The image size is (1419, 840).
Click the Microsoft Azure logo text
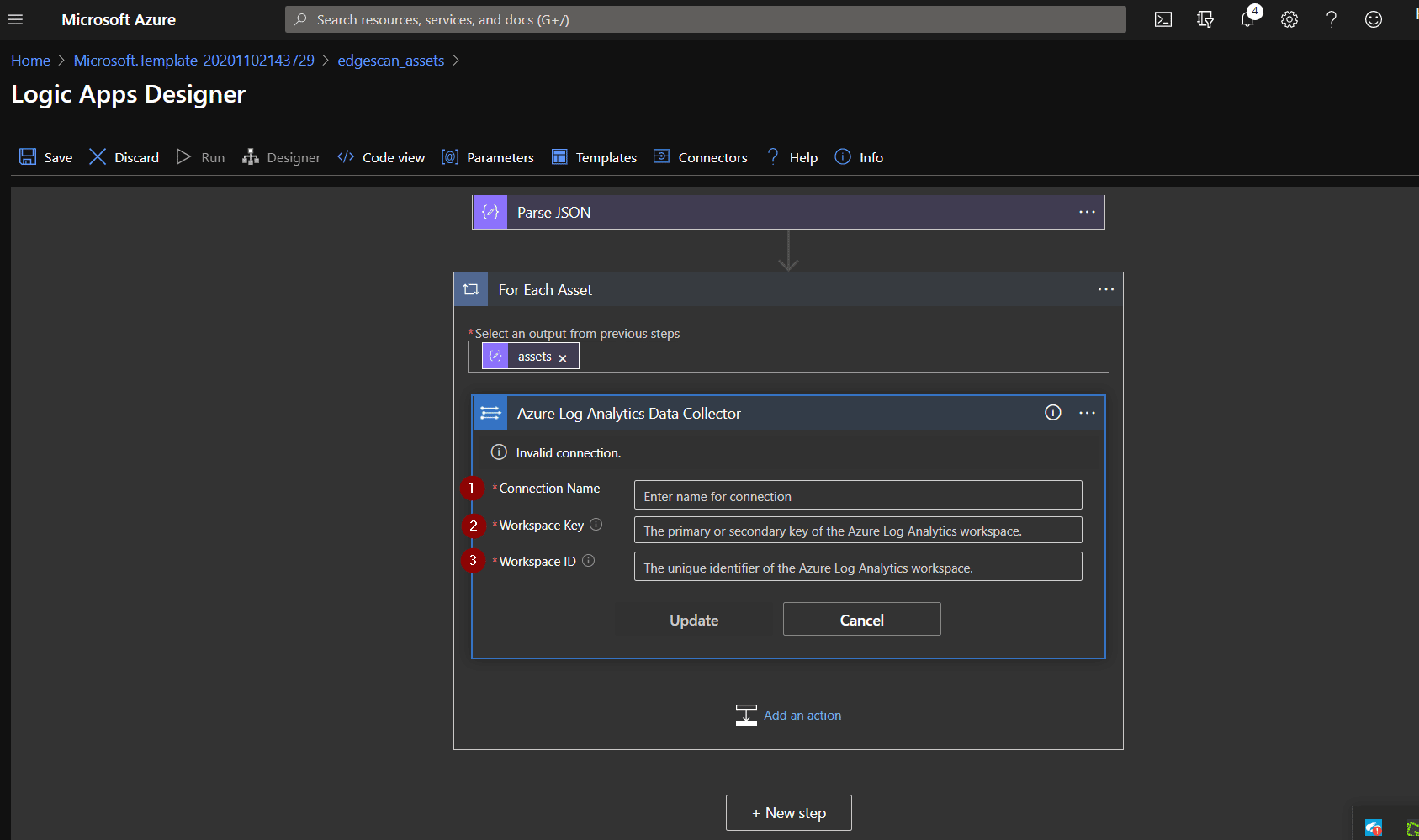coord(119,19)
